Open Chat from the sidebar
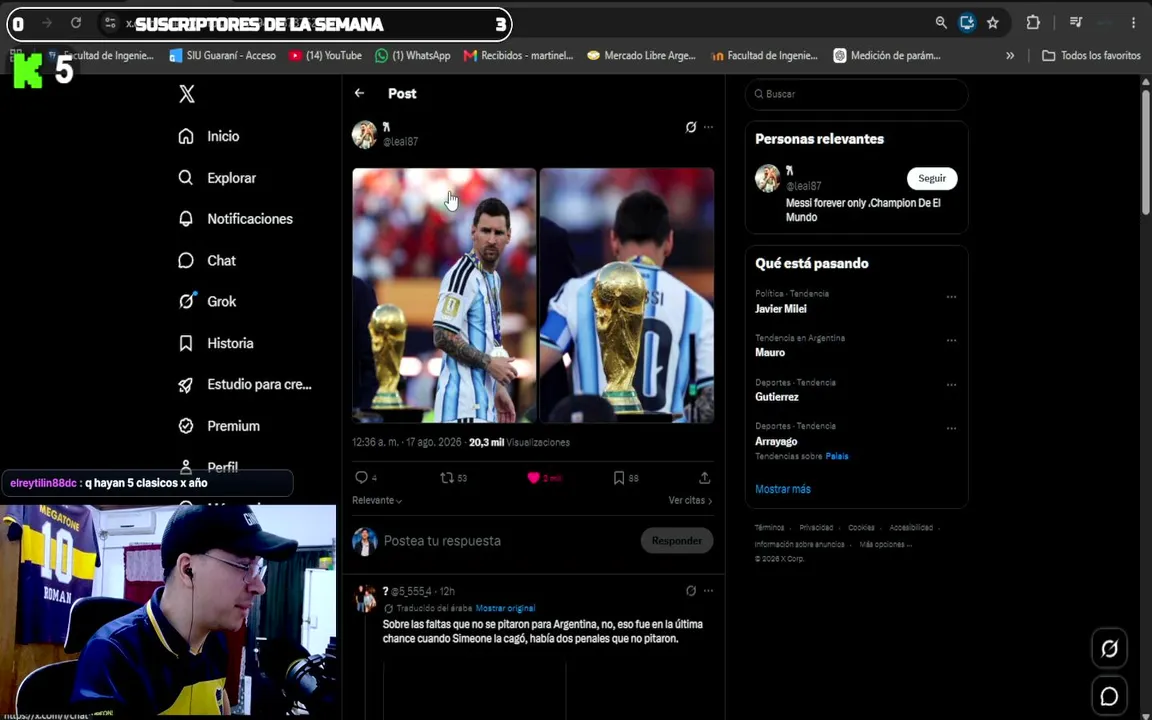The height and width of the screenshot is (720, 1152). pos(206,260)
